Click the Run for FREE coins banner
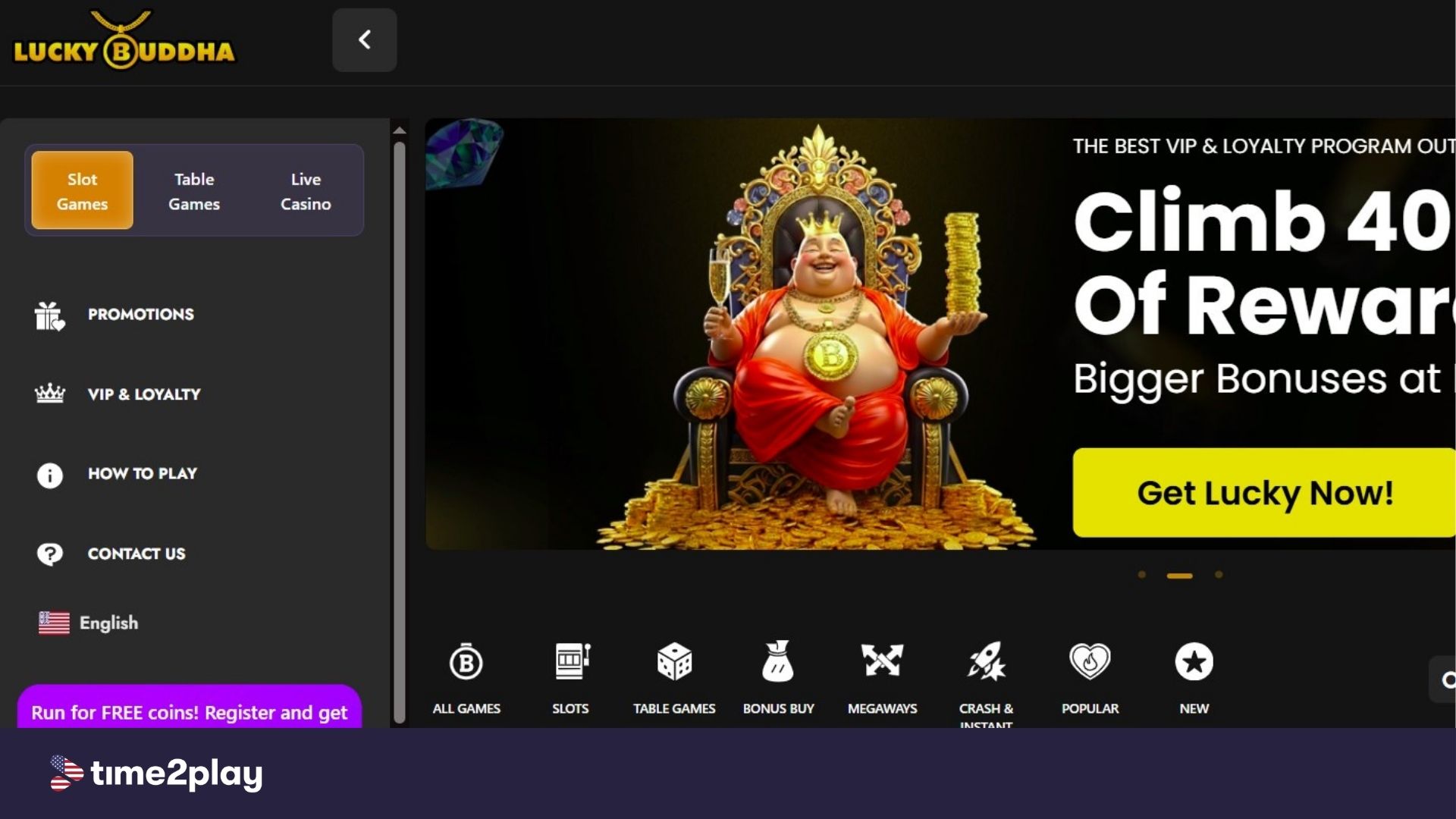The width and height of the screenshot is (1456, 819). 190,707
